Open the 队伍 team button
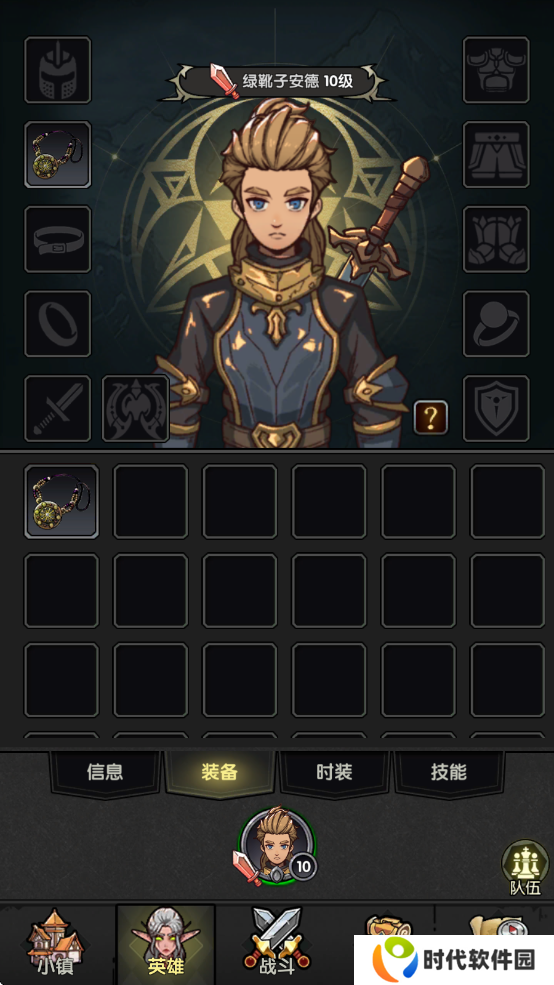The height and width of the screenshot is (985, 554). tap(525, 869)
